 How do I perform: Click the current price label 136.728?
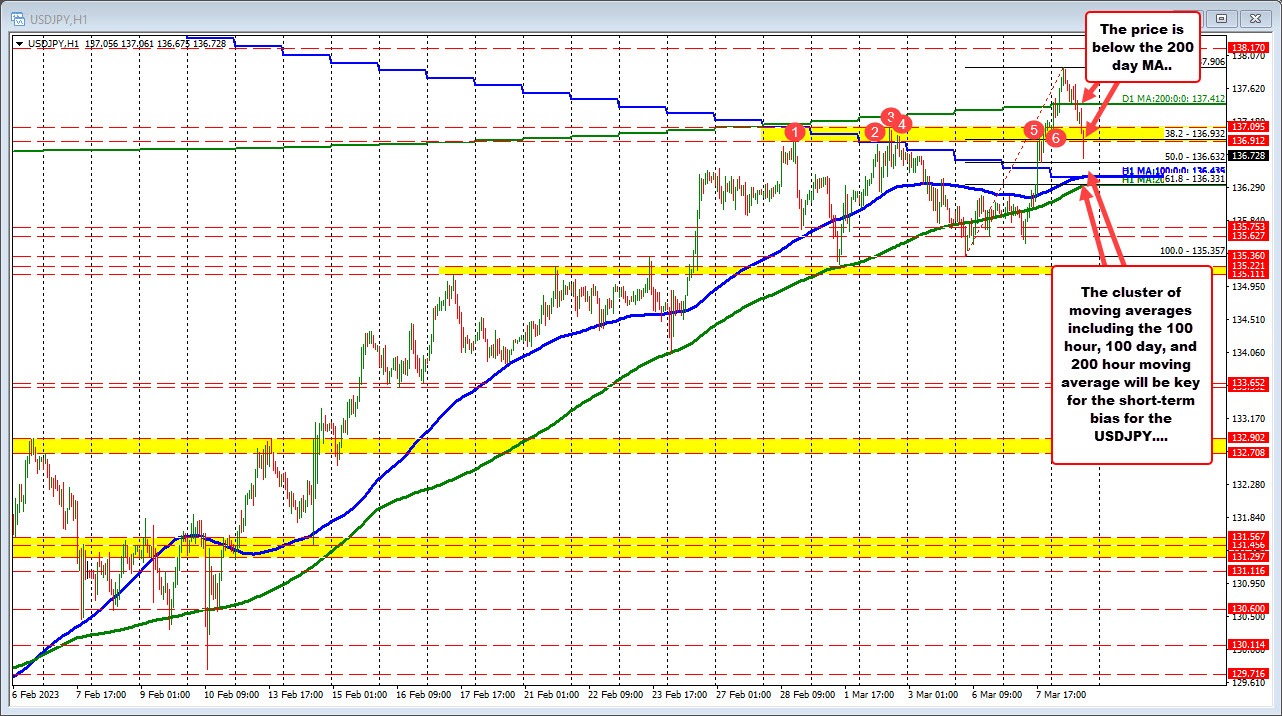(x=1246, y=156)
